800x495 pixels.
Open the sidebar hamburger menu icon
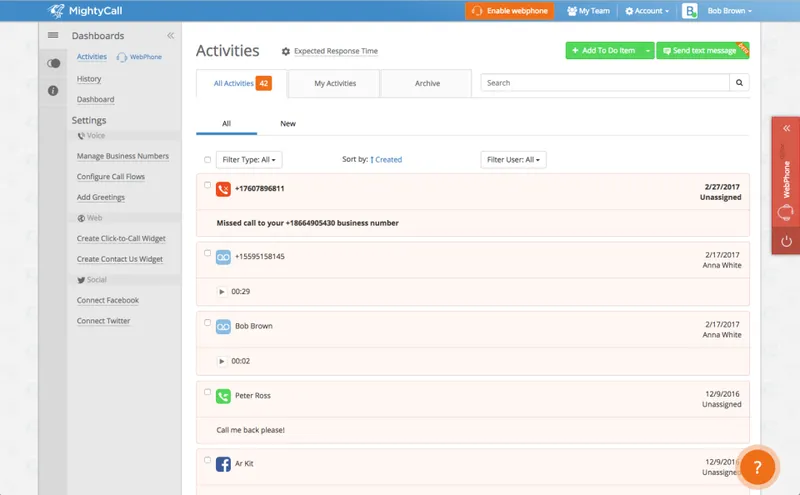coord(53,35)
